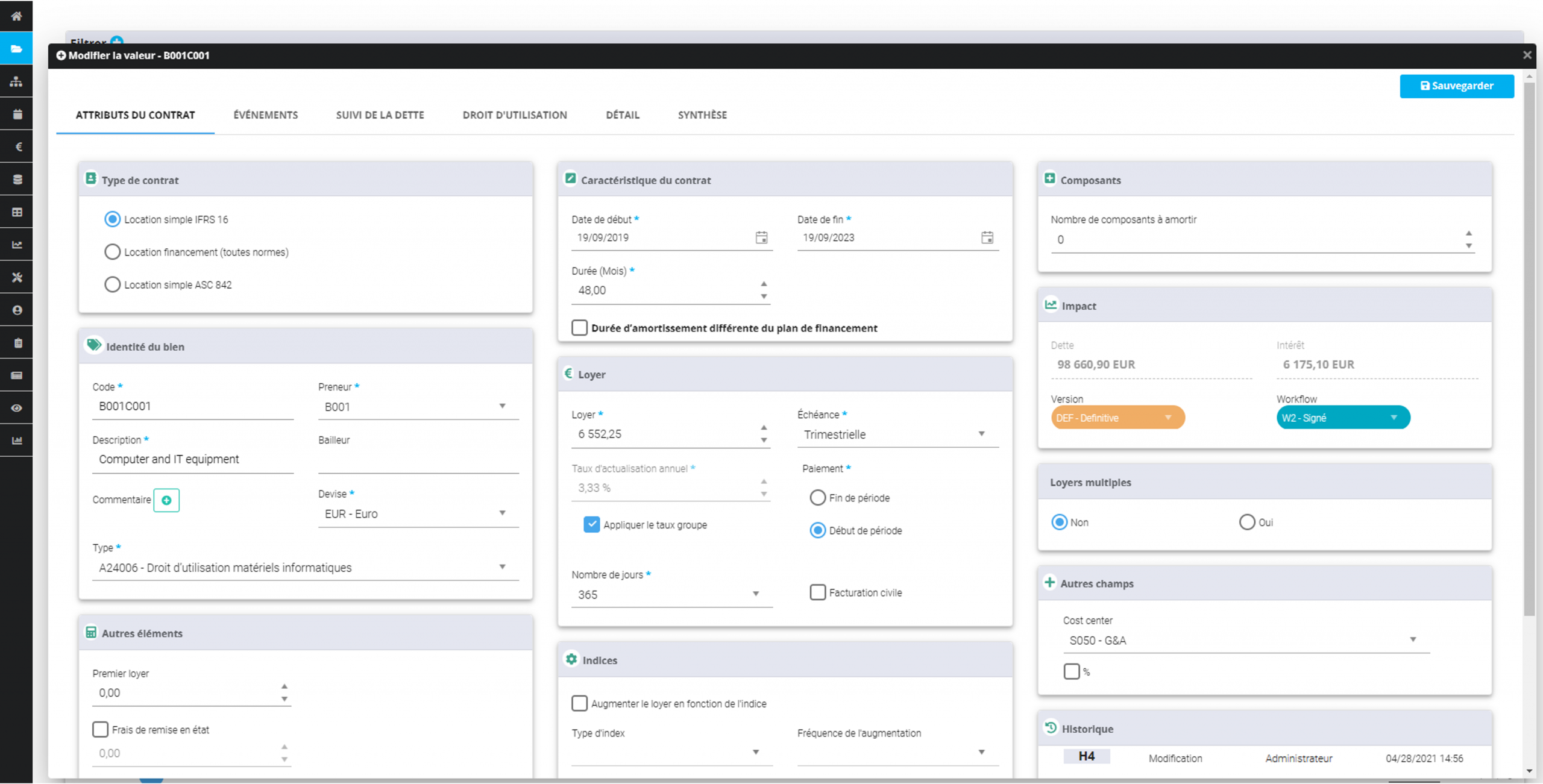Open the Suivi de la dette tab
1543x784 pixels.
380,115
